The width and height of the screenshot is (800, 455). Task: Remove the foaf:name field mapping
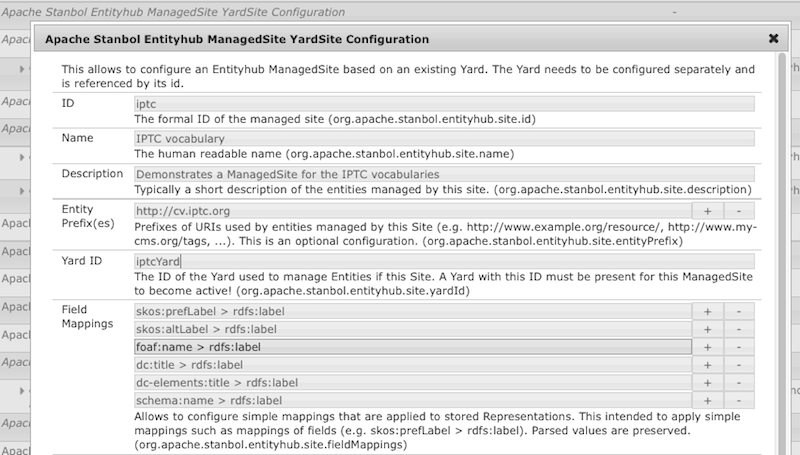click(x=739, y=347)
